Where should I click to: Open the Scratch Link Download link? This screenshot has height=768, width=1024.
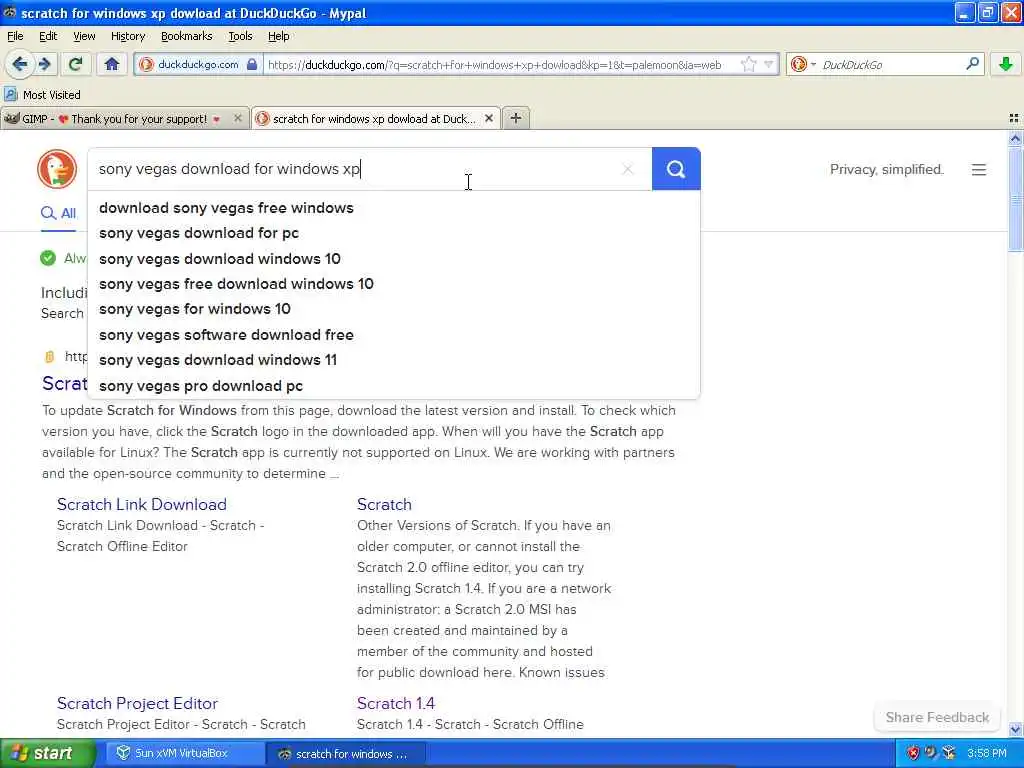(142, 504)
